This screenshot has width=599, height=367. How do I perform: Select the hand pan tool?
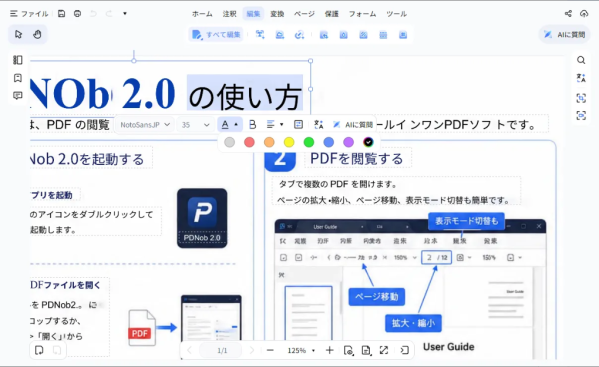point(37,34)
